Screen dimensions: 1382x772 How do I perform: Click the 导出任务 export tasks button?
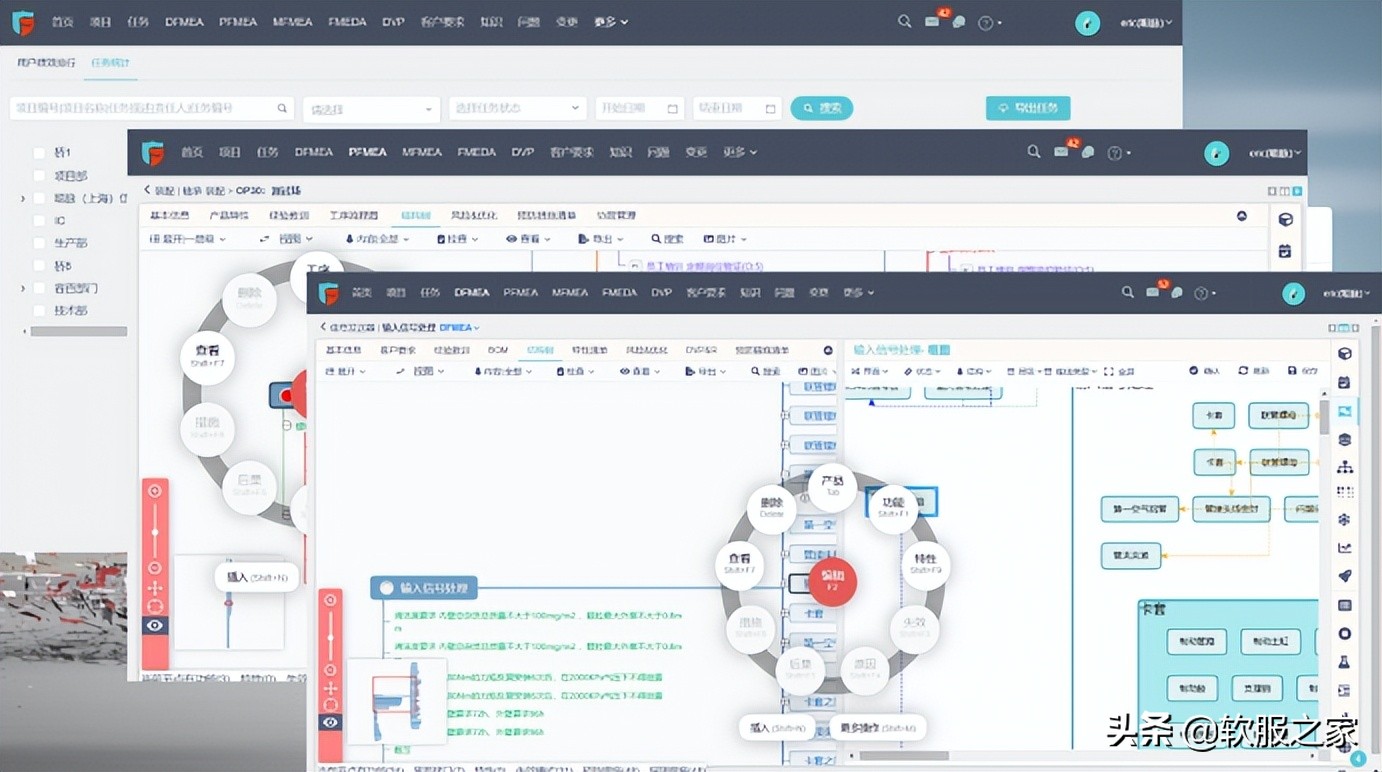pyautogui.click(x=1027, y=108)
